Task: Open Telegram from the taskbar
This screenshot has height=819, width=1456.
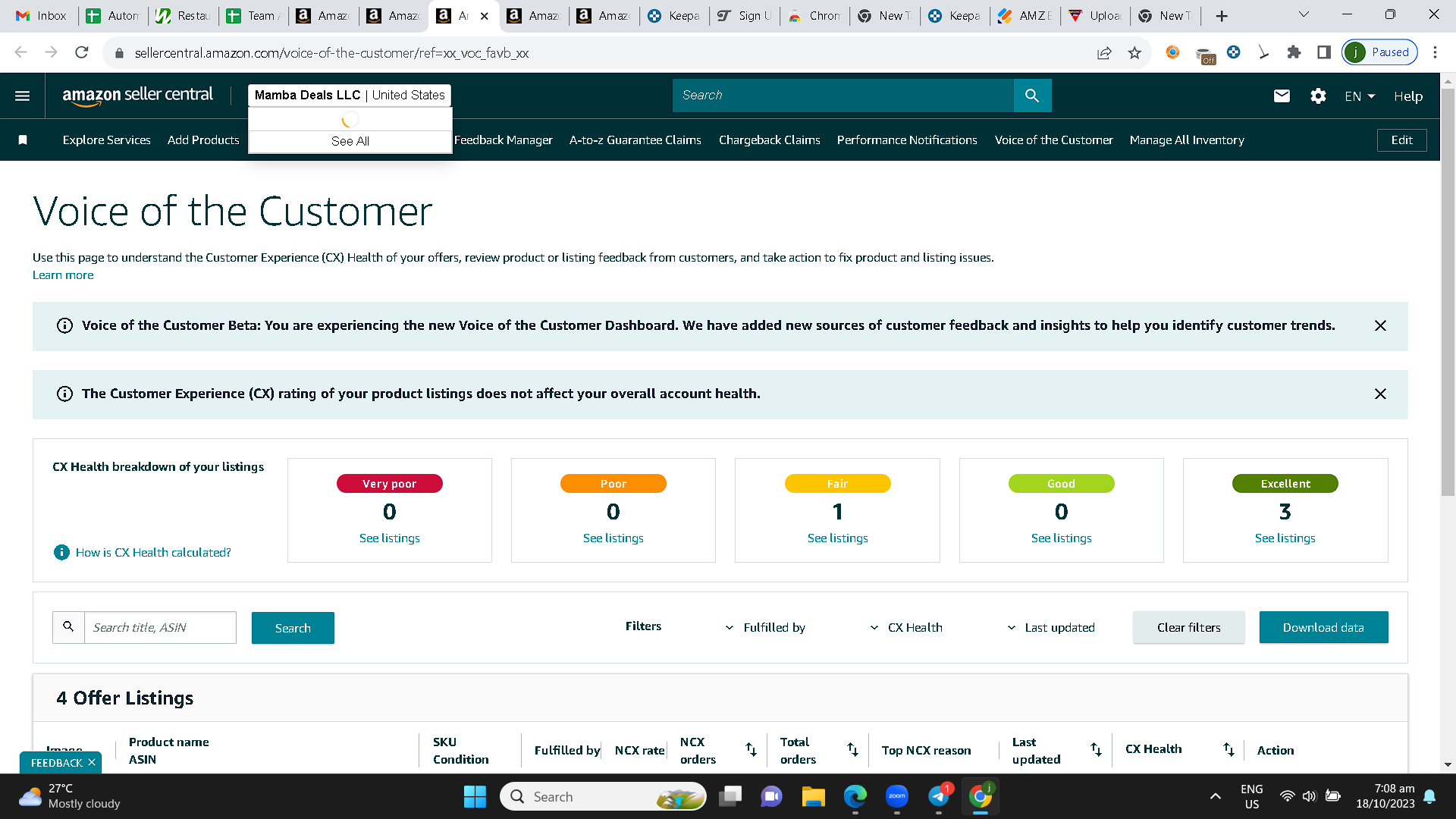Action: point(939,796)
